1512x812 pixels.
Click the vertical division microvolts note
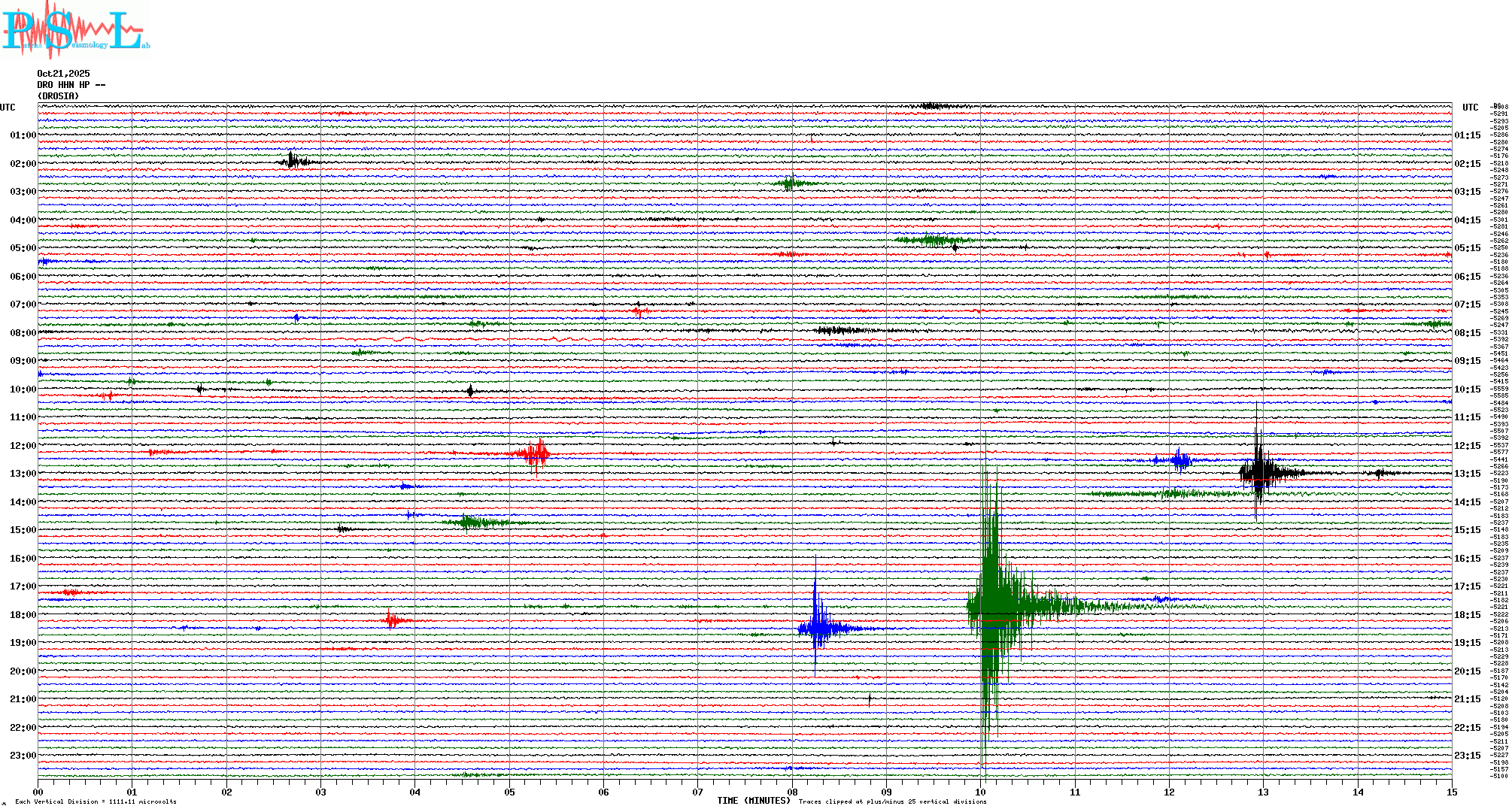coord(96,801)
